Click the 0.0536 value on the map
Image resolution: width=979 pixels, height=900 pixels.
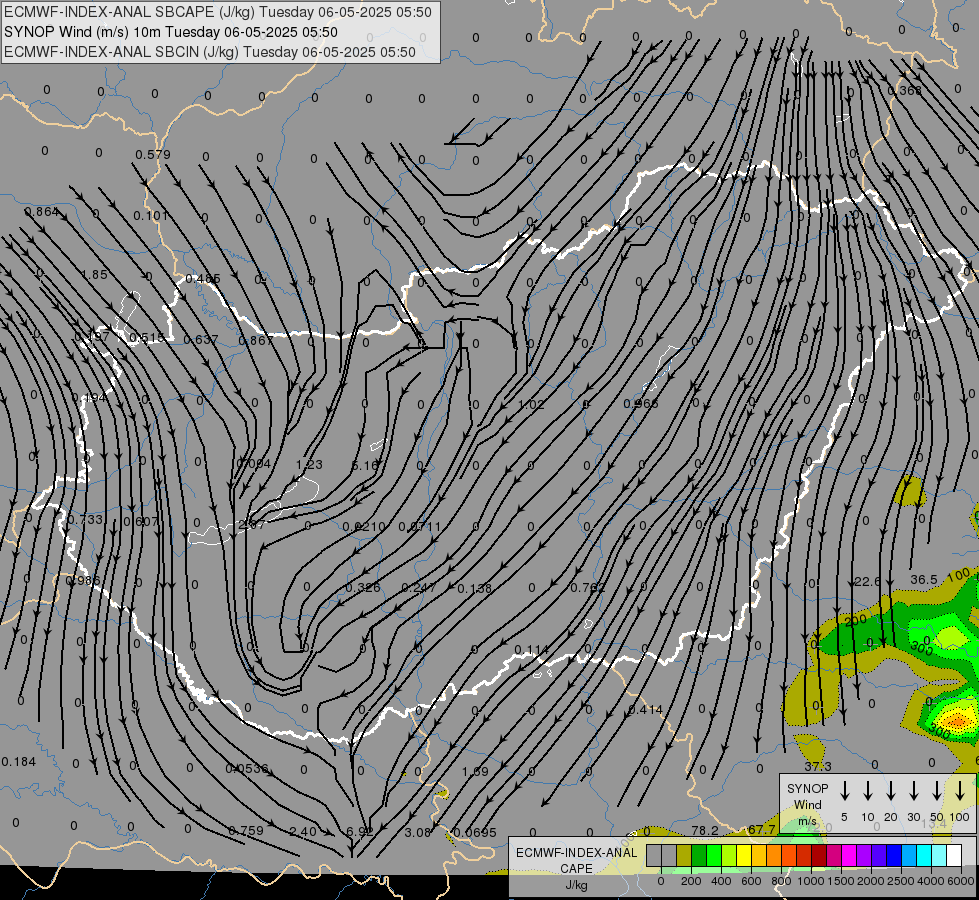click(247, 768)
